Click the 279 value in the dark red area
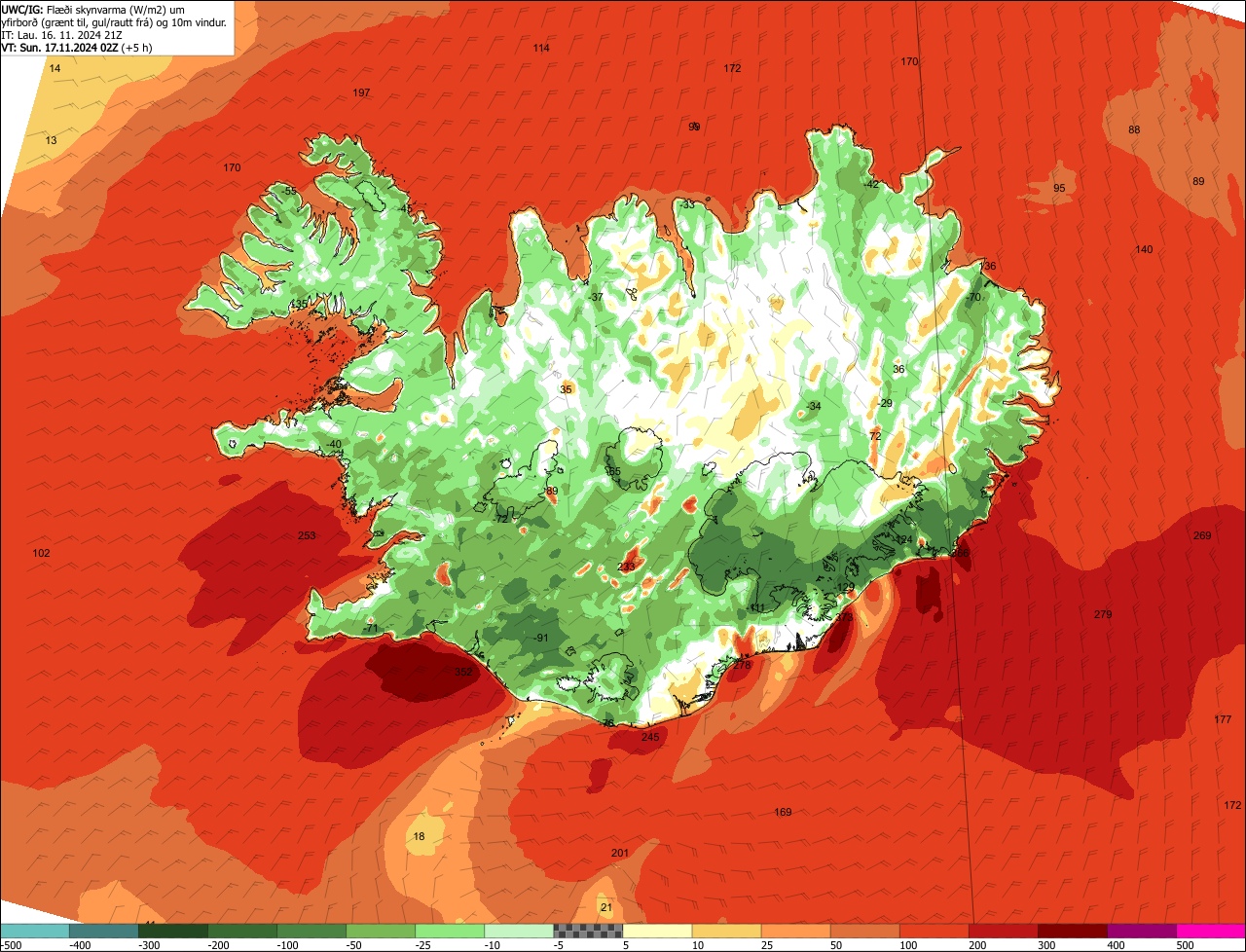This screenshot has width=1246, height=952. pos(1103,614)
